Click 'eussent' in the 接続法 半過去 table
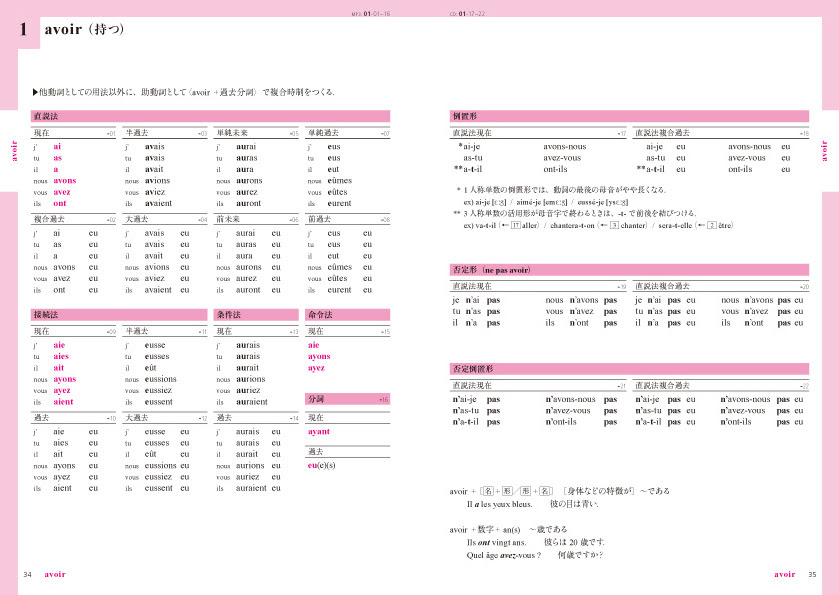The width and height of the screenshot is (839, 595). (x=159, y=402)
